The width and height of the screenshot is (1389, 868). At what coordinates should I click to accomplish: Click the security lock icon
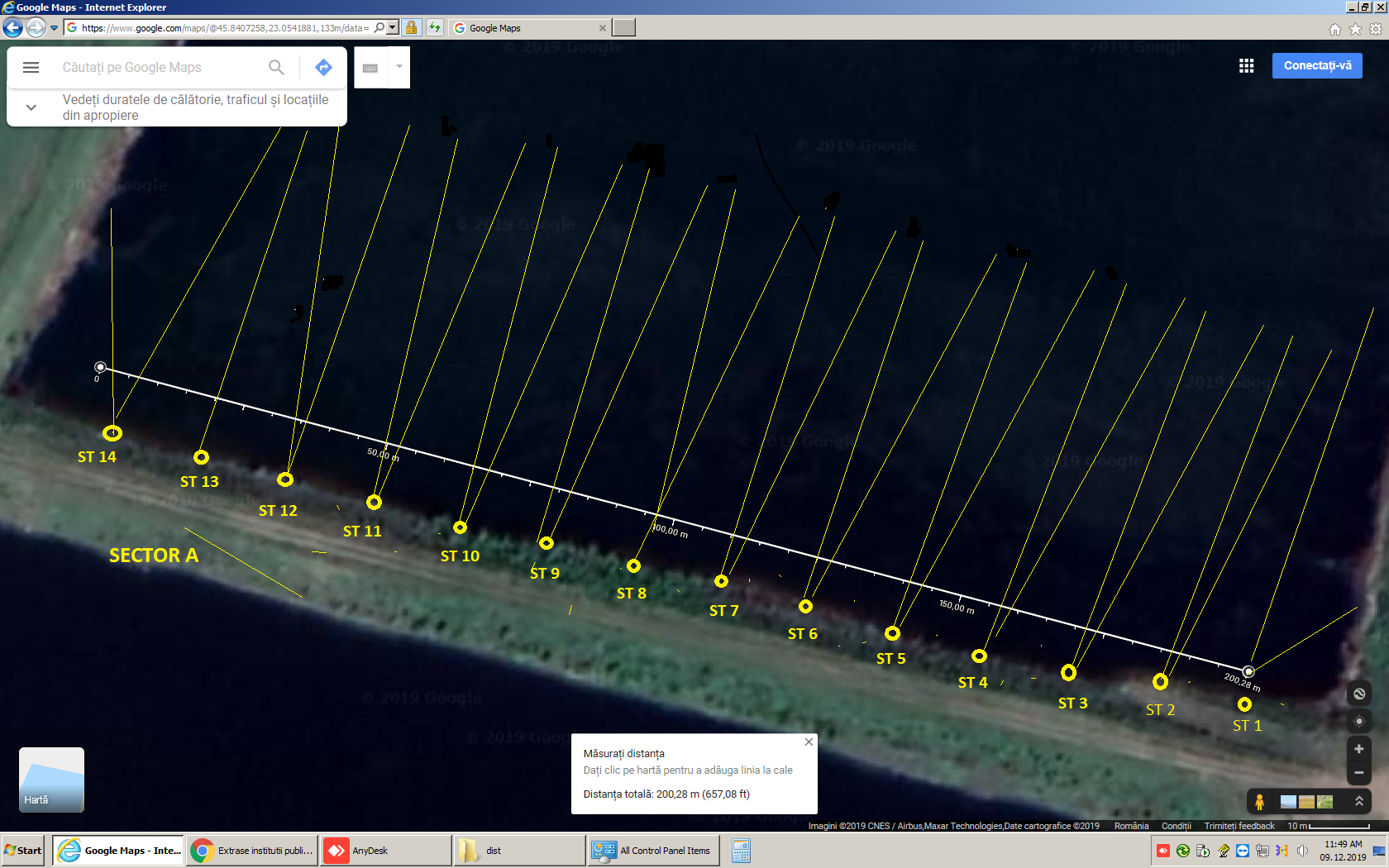tap(411, 27)
